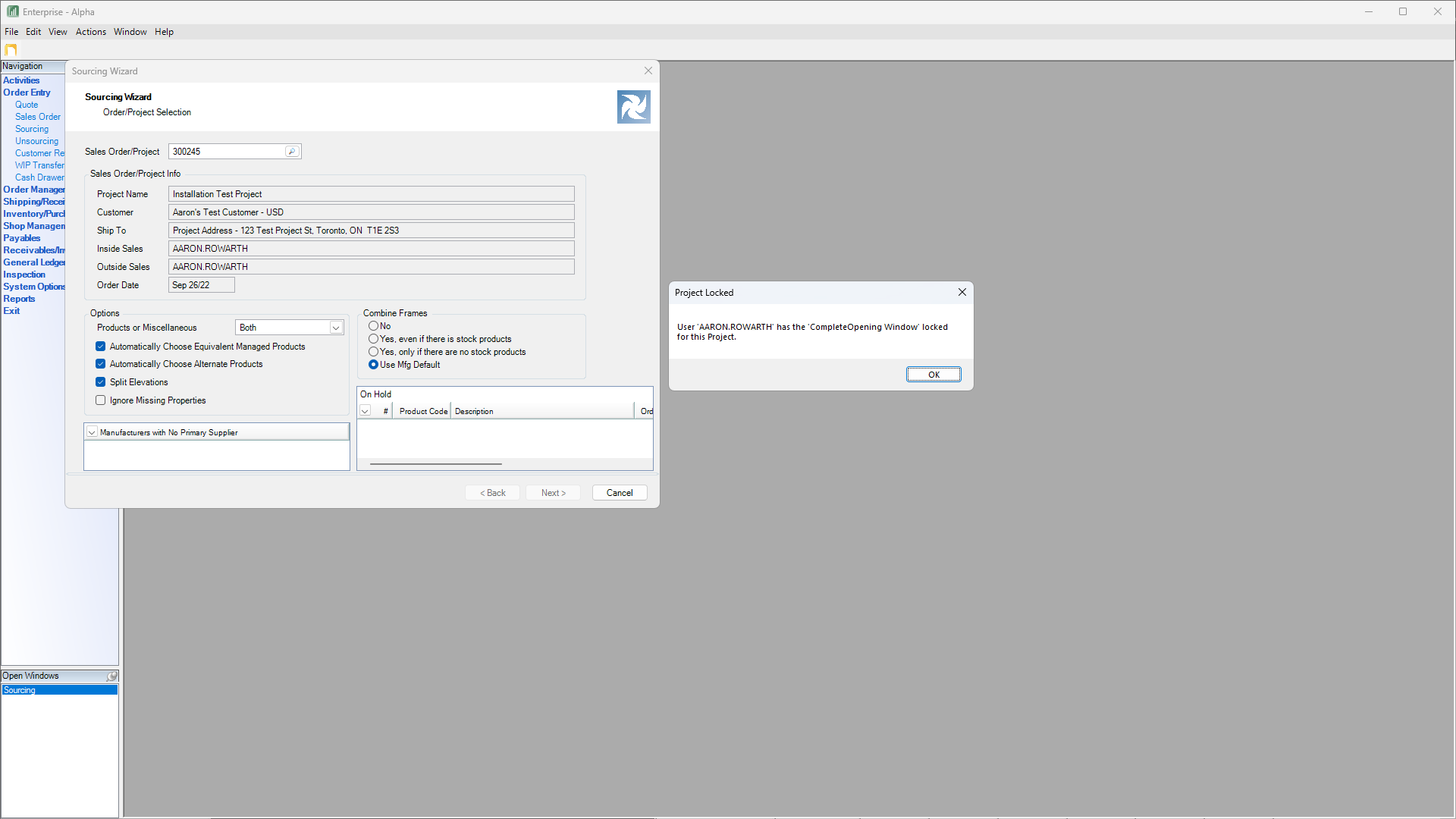Screen dimensions: 1456x819
Task: Enable Ignore Missing Properties checkbox
Action: pos(101,400)
